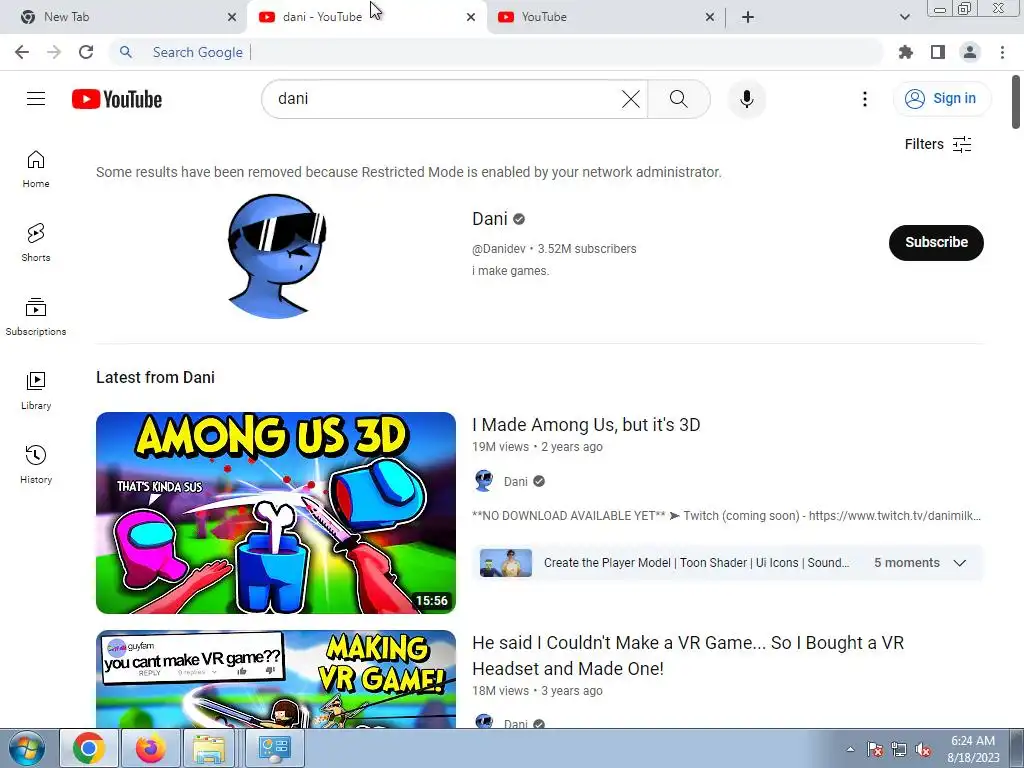Start voice search with microphone icon
The image size is (1024, 768).
[x=746, y=99]
